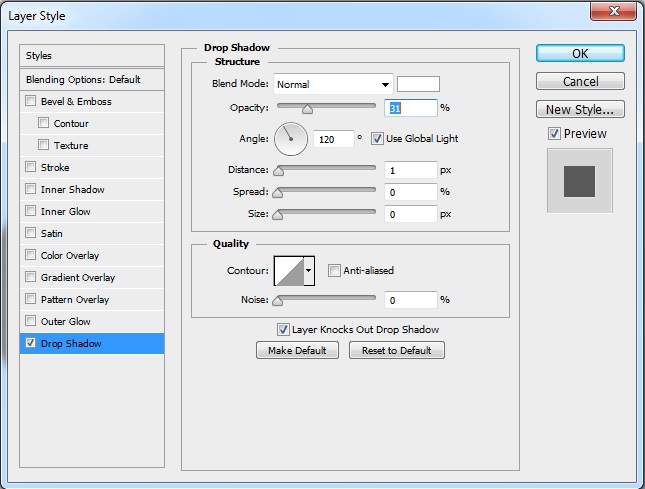Click the Distance slider handle

point(278,171)
